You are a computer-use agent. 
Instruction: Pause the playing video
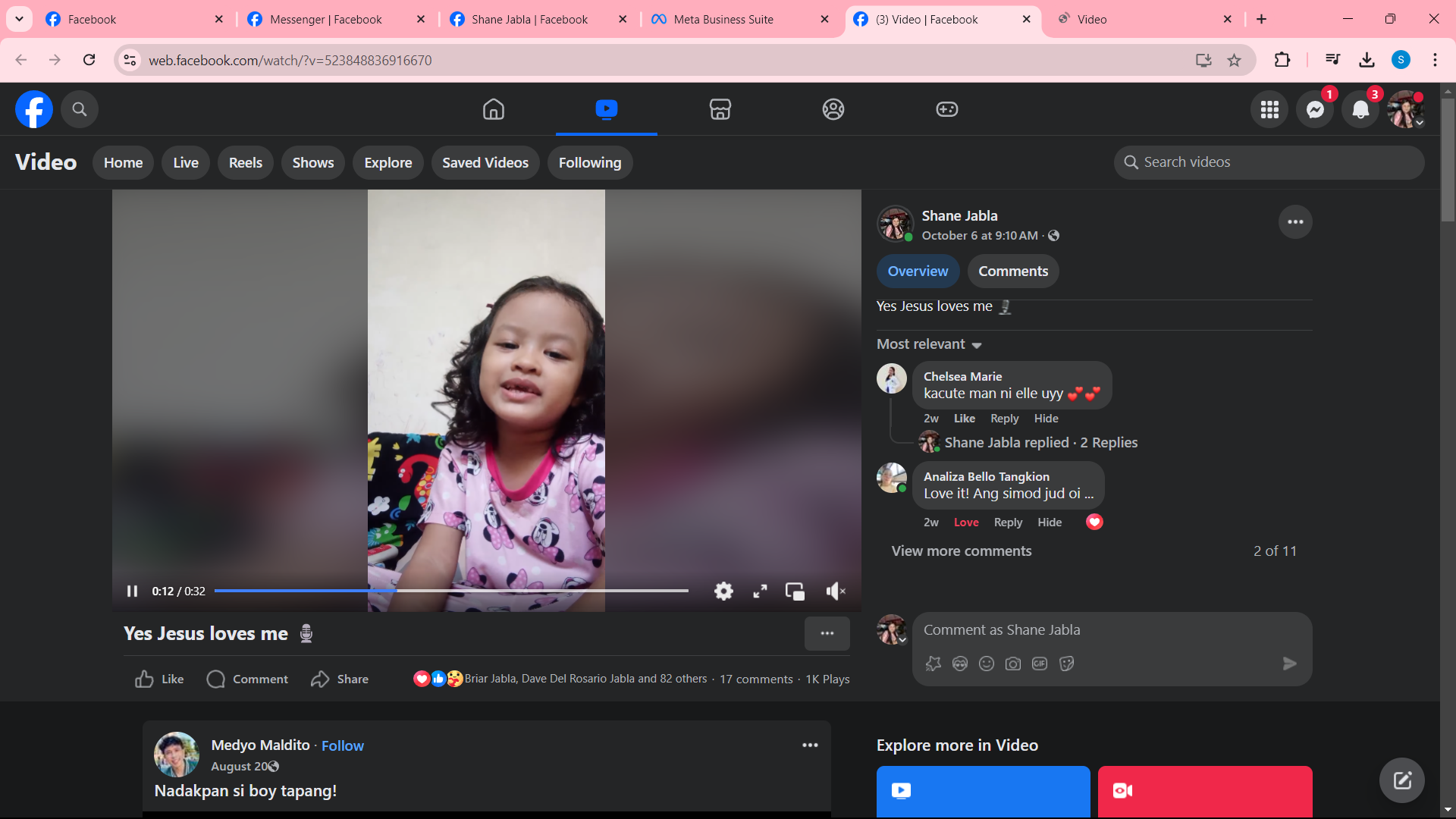click(x=132, y=591)
